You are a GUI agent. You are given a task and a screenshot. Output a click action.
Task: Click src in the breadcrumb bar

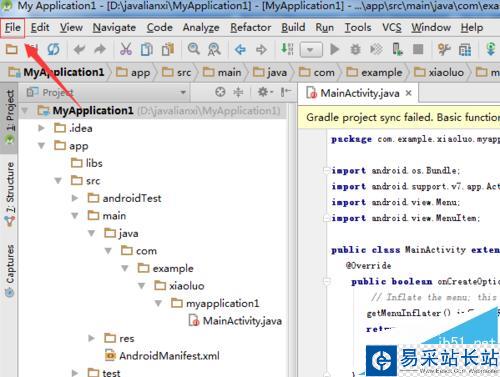click(x=176, y=72)
